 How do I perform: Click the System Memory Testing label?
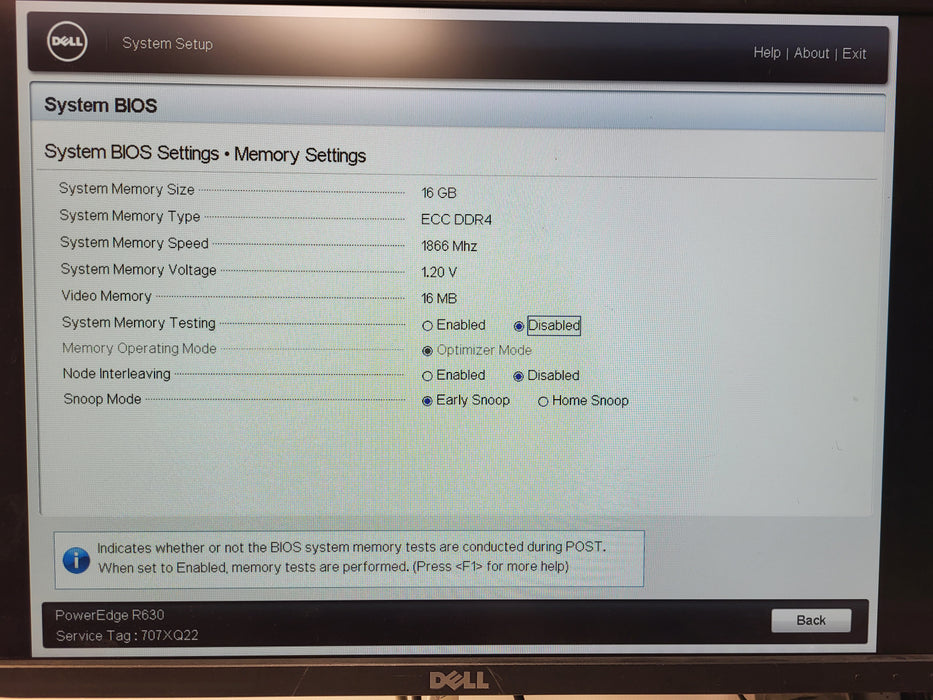coord(139,322)
